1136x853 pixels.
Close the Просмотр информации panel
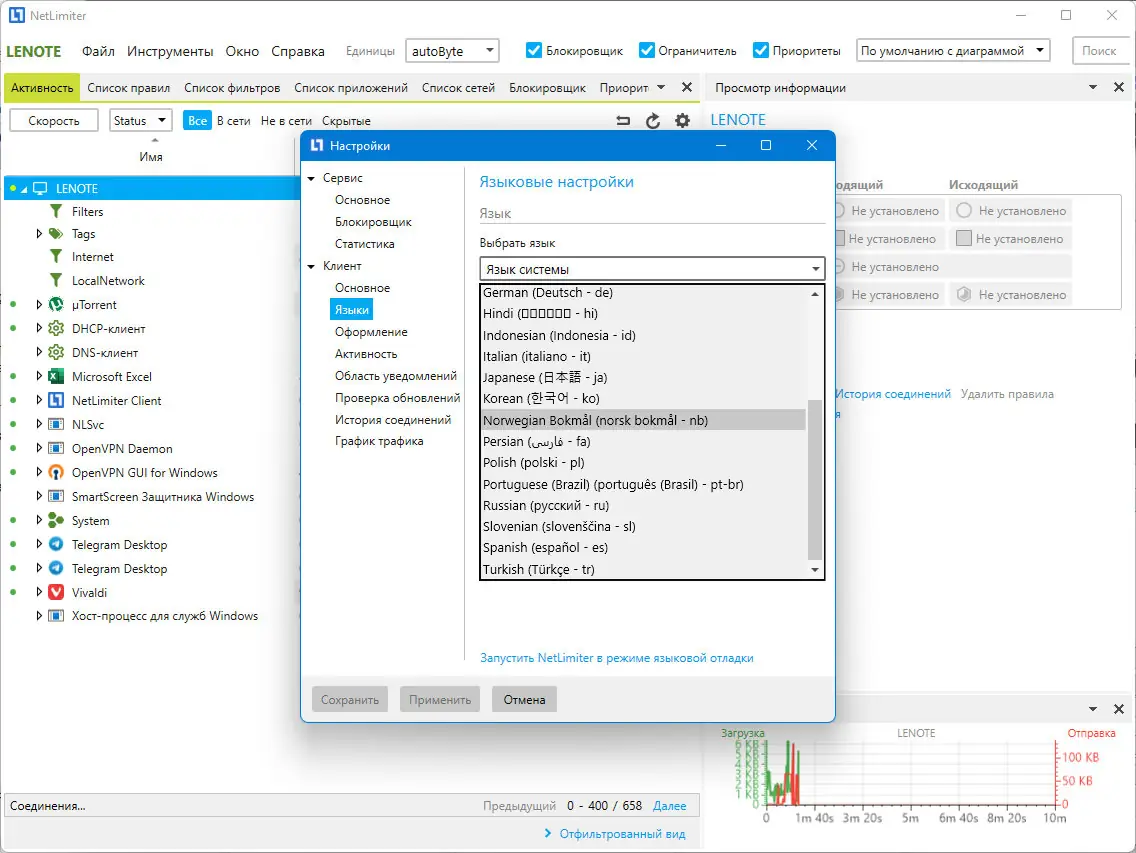(x=1119, y=88)
